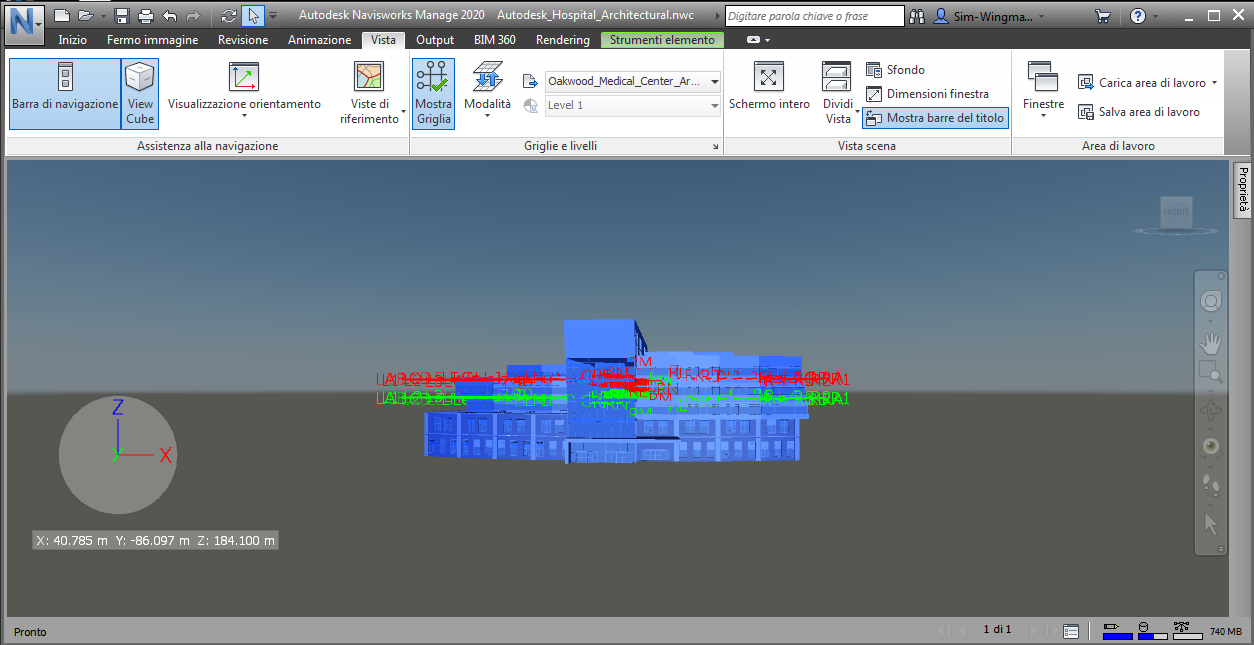Expand the Griglie e livelli panel launcher
This screenshot has width=1254, height=645.
tap(716, 147)
